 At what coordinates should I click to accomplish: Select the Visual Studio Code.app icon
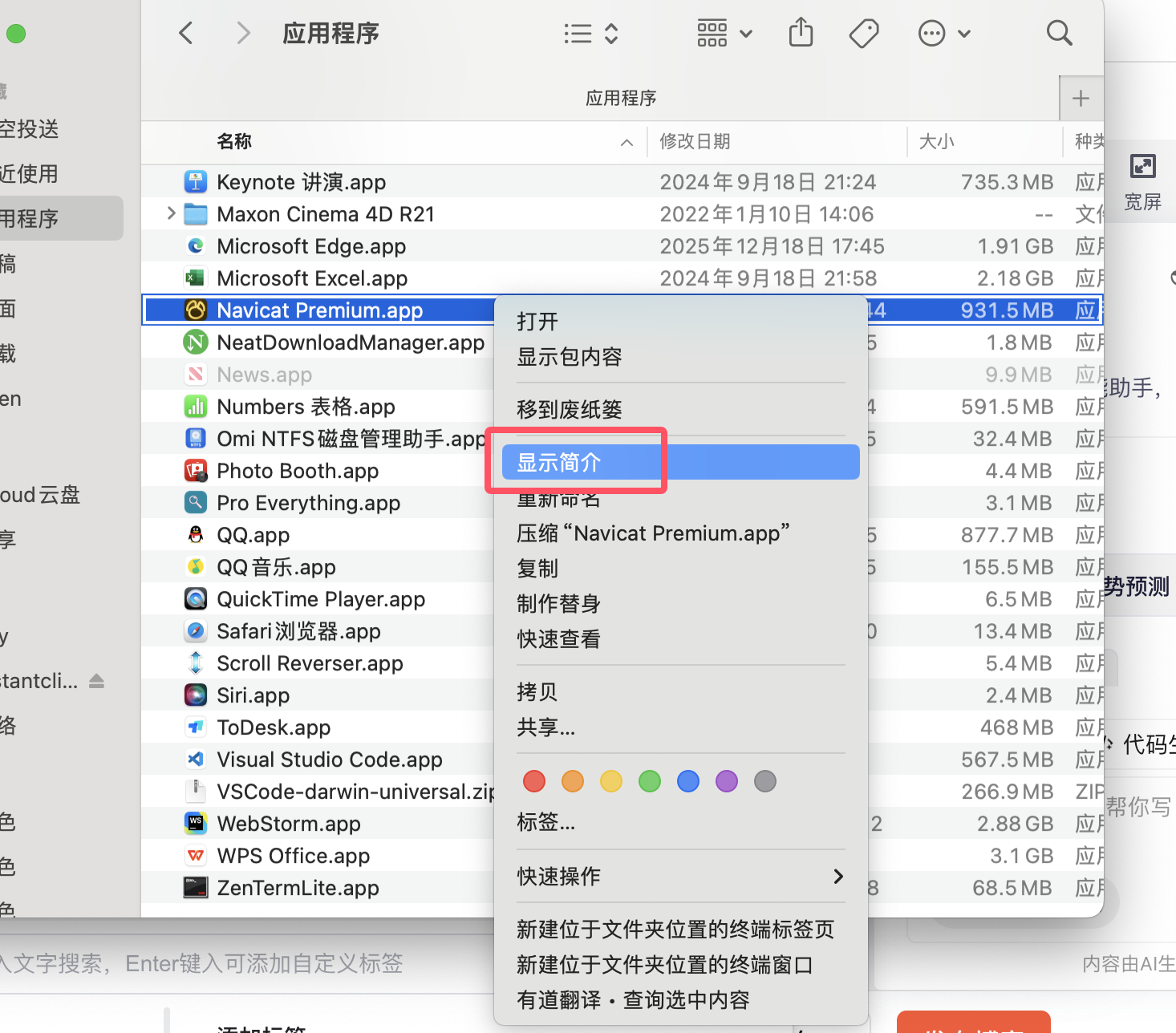(x=196, y=760)
